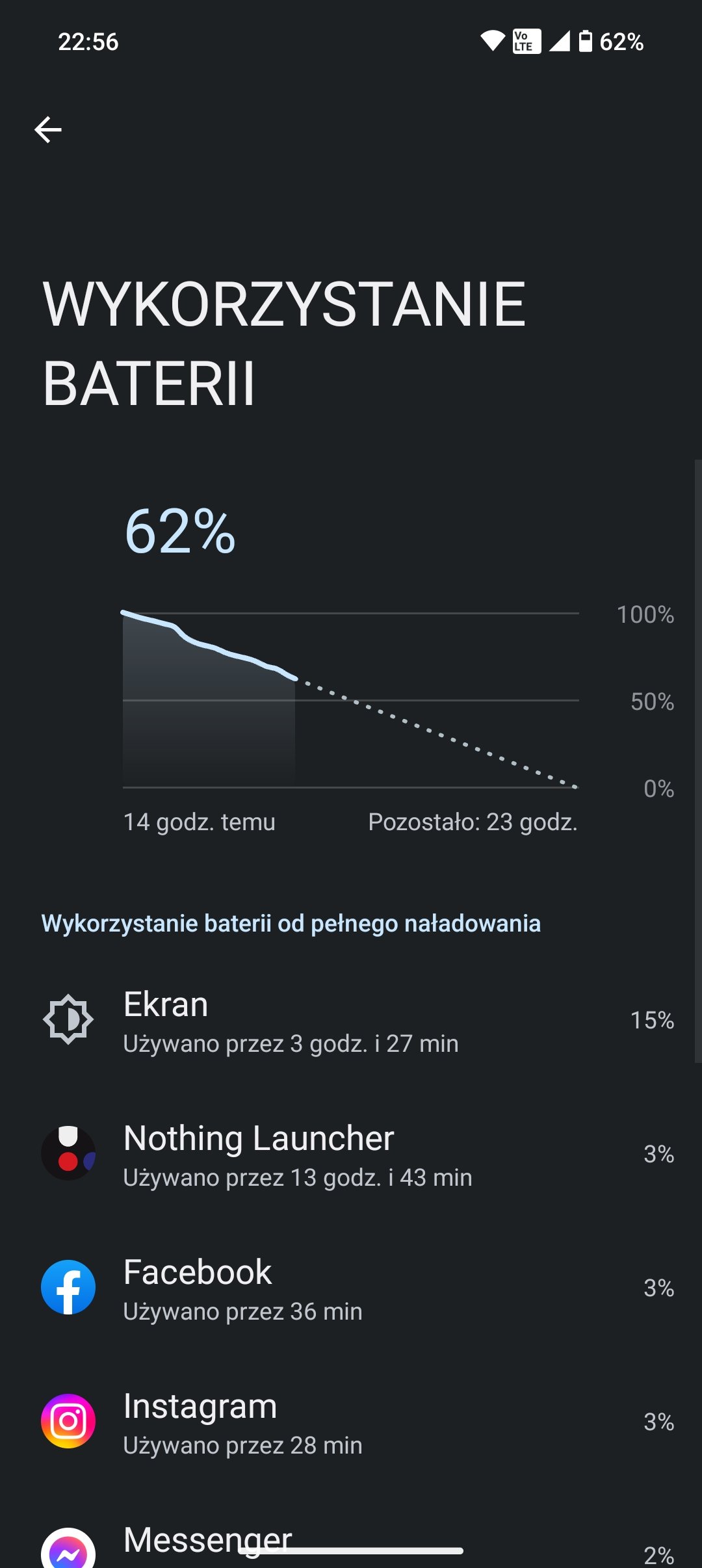Screen dimensions: 702x1568
Task: Tap the Wi-Fi status bar icon
Action: (493, 42)
